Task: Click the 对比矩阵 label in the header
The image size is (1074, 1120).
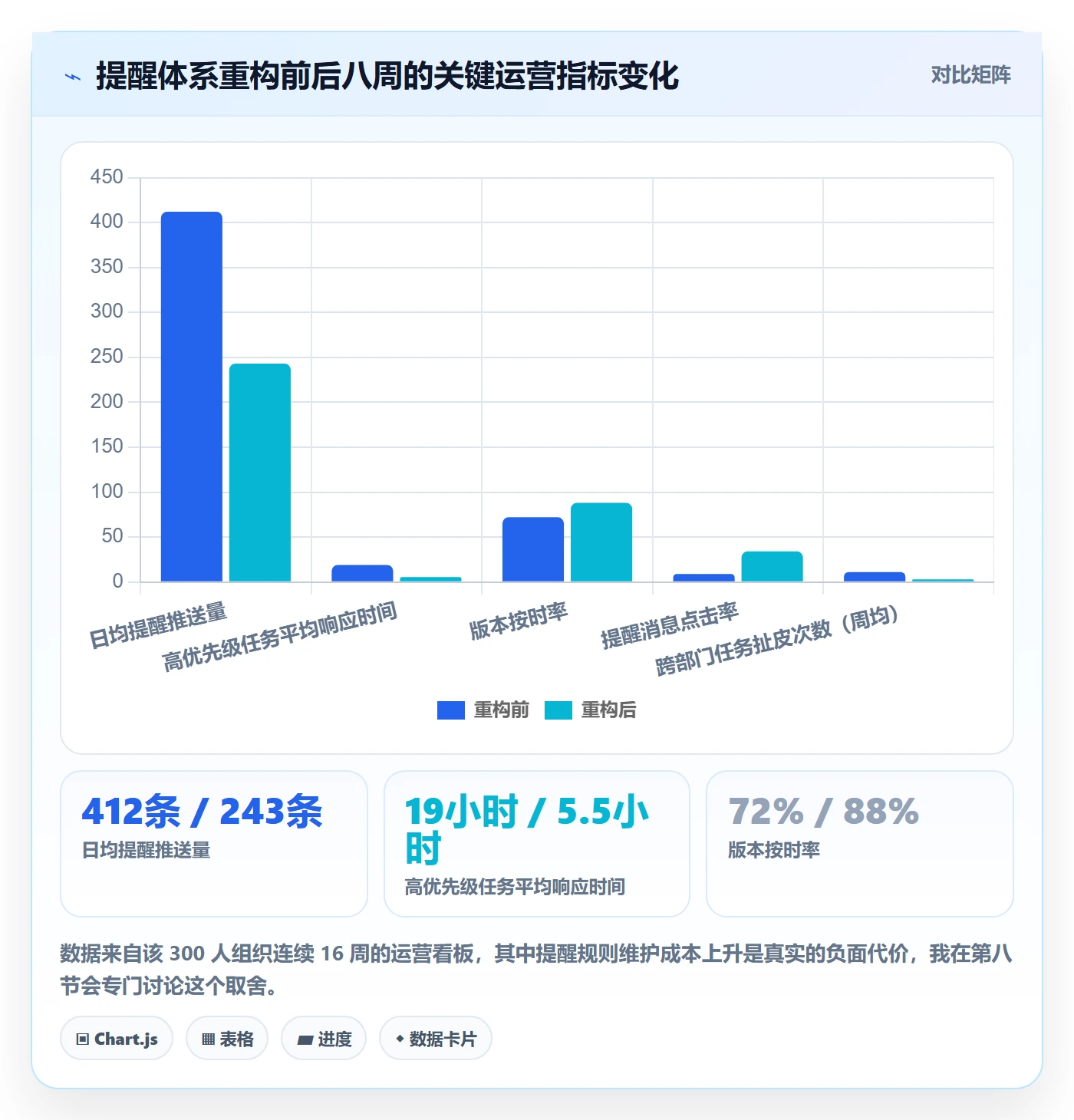Action: (970, 75)
